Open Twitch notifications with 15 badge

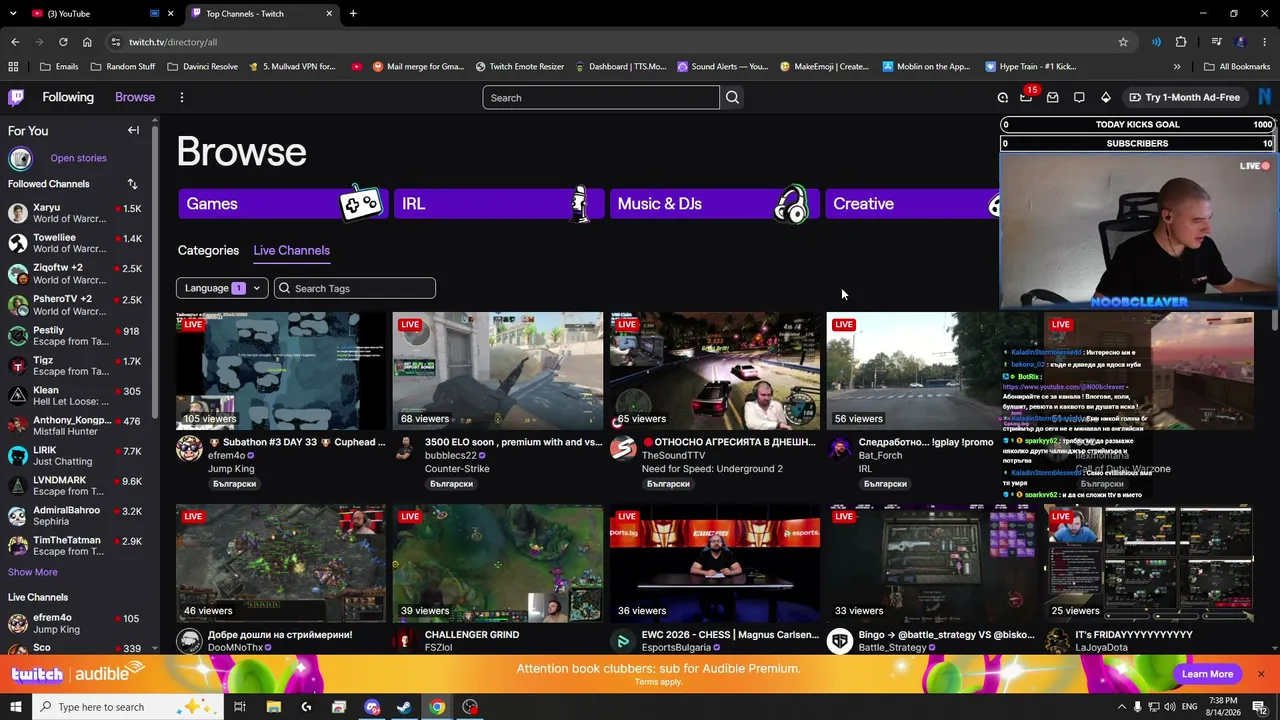click(x=1026, y=97)
